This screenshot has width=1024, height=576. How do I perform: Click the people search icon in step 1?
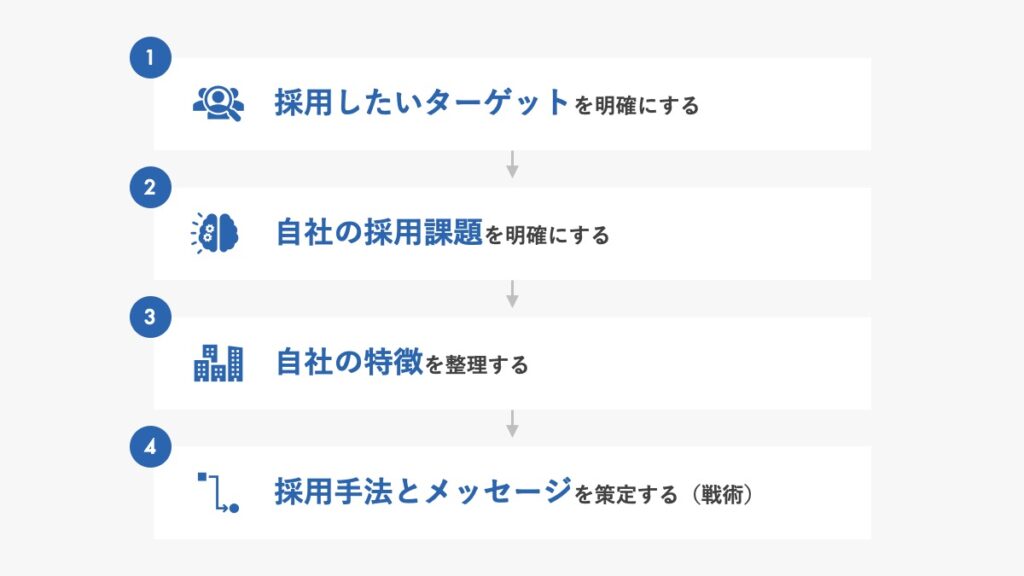pos(218,103)
